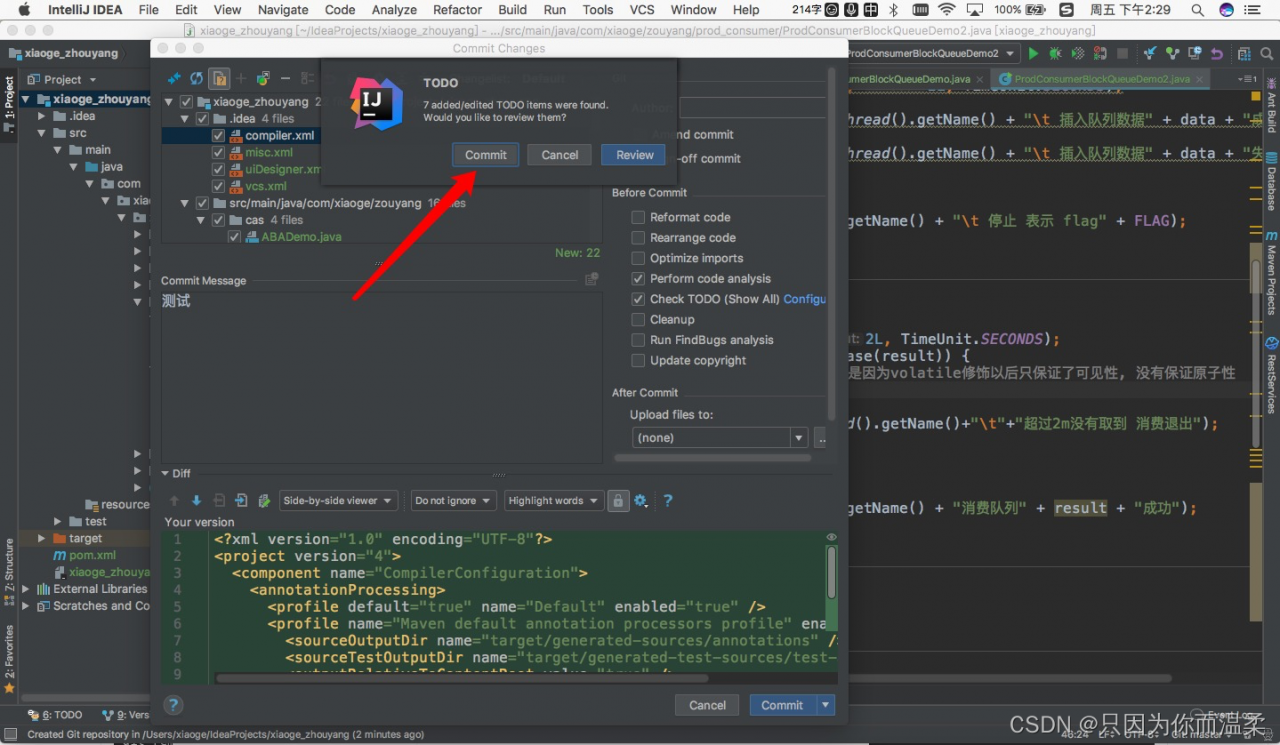This screenshot has width=1280, height=745.
Task: Click the Move to Another Changelist icon
Action: (x=263, y=78)
